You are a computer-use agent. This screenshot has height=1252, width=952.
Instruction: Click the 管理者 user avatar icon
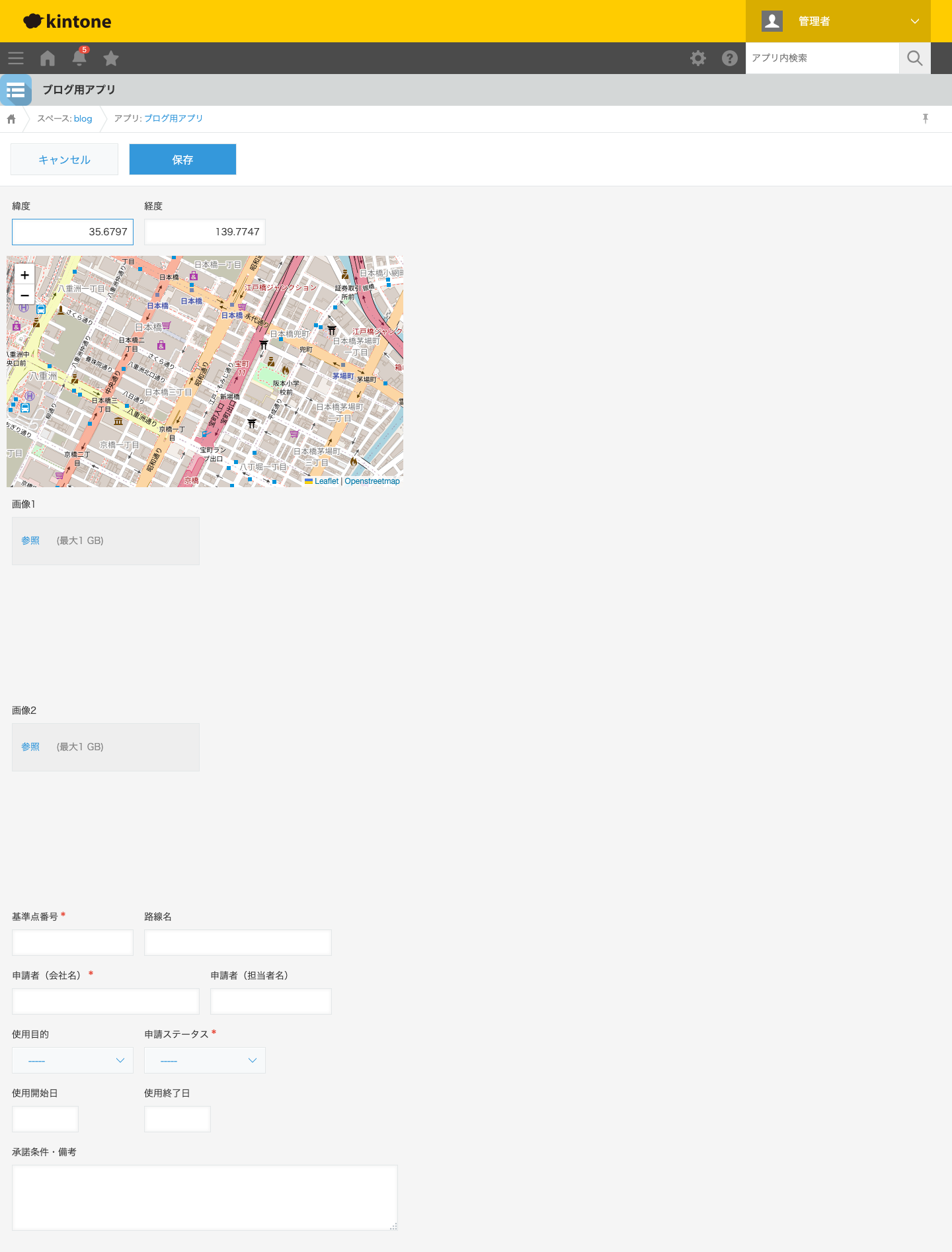coord(772,21)
